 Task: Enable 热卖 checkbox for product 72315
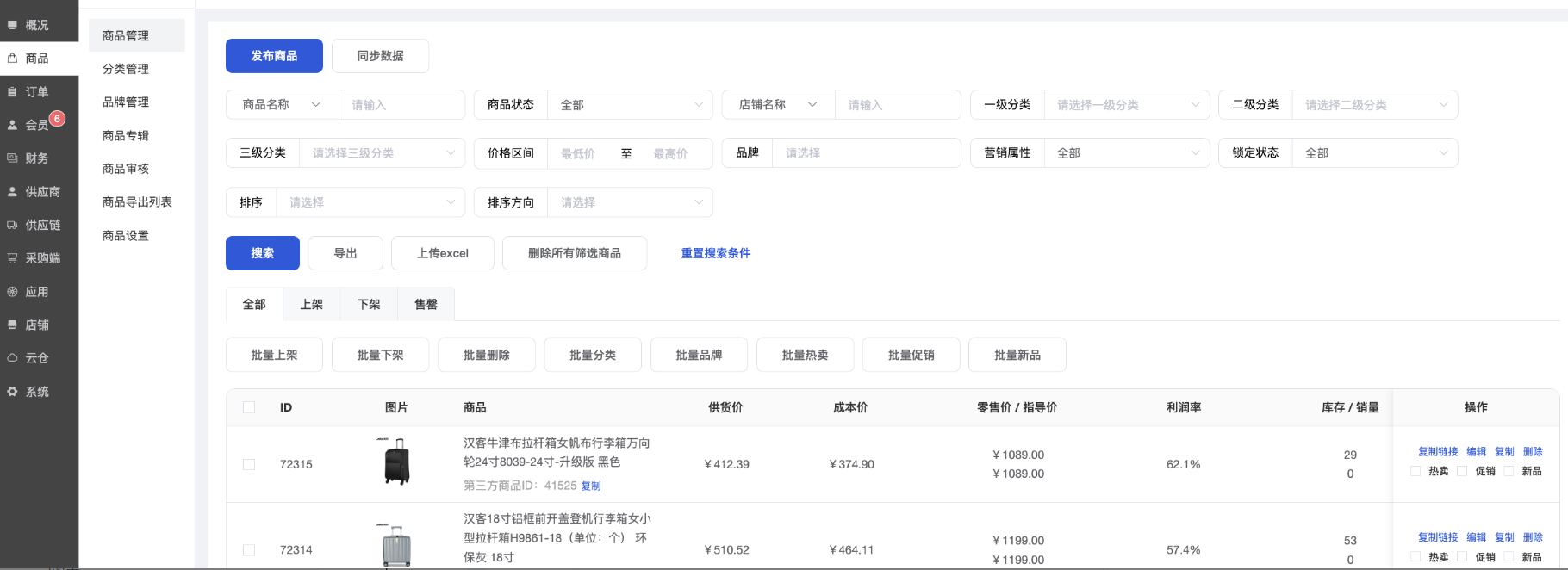click(x=1416, y=471)
